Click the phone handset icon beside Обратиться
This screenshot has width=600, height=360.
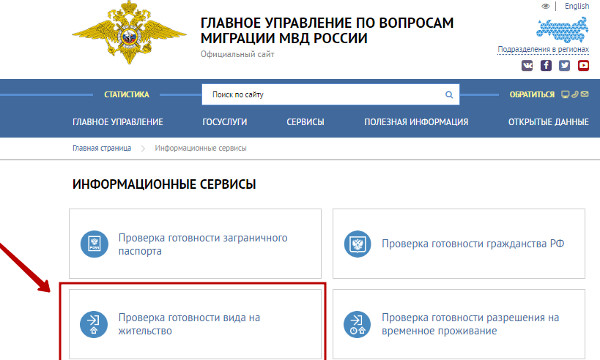pos(575,94)
